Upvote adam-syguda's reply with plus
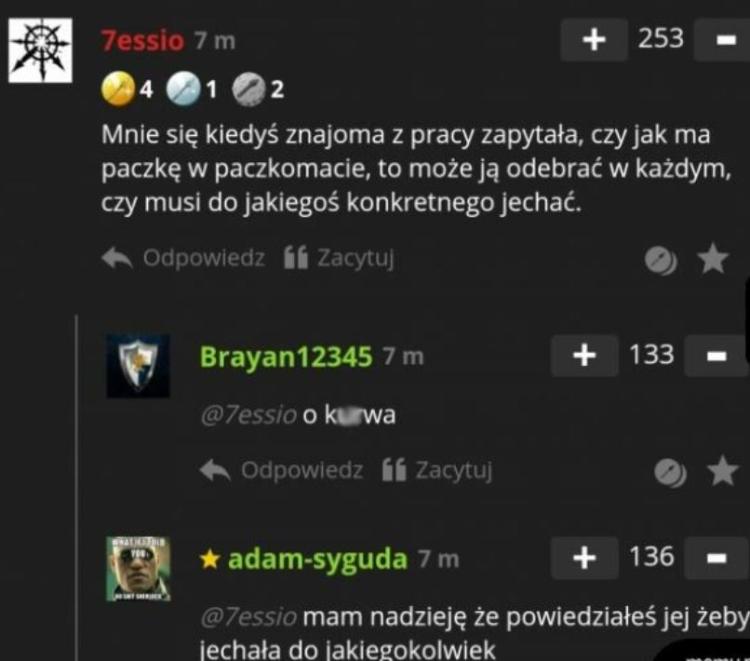This screenshot has width=750, height=661. pos(585,558)
